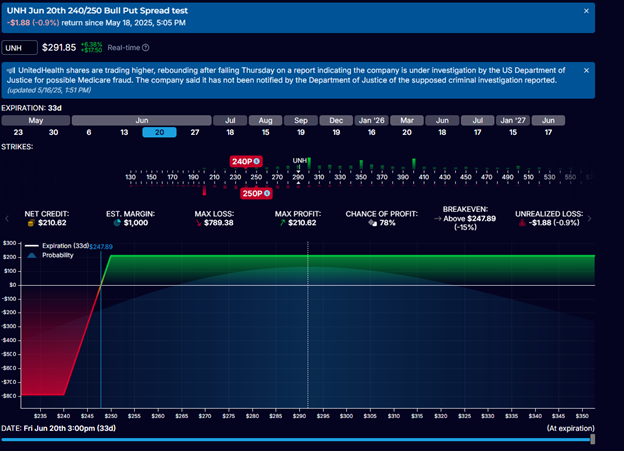The height and width of the screenshot is (451, 624).
Task: Click the Above $247.89 breakeven value
Action: (470, 219)
